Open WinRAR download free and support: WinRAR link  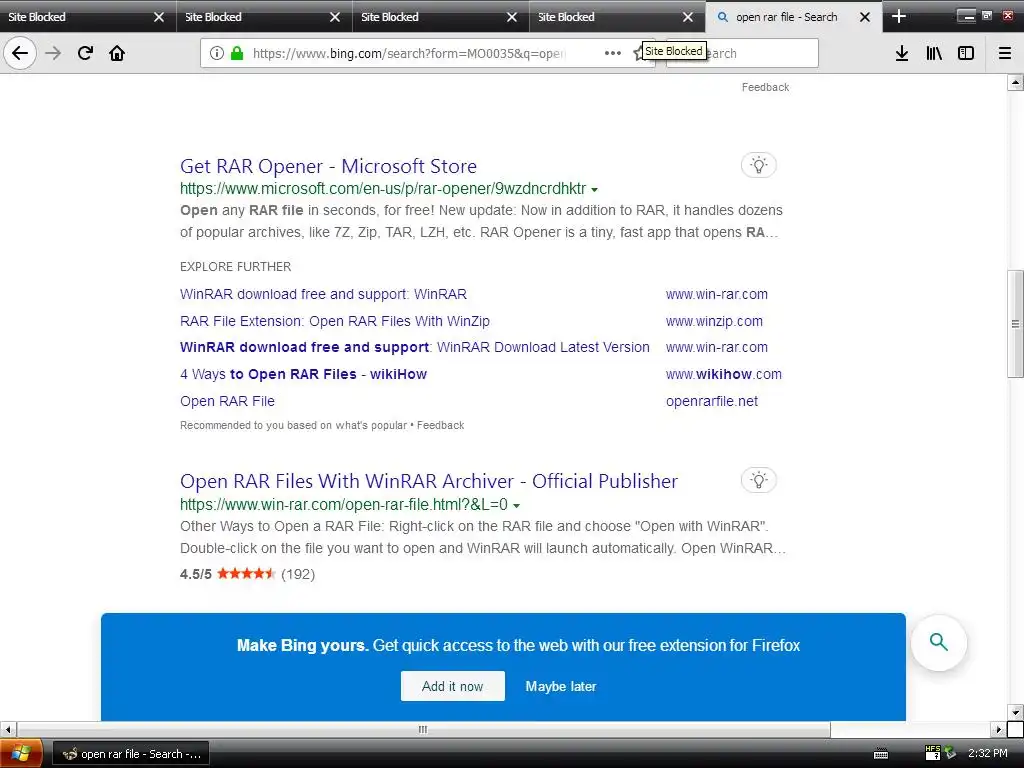pyautogui.click(x=323, y=295)
